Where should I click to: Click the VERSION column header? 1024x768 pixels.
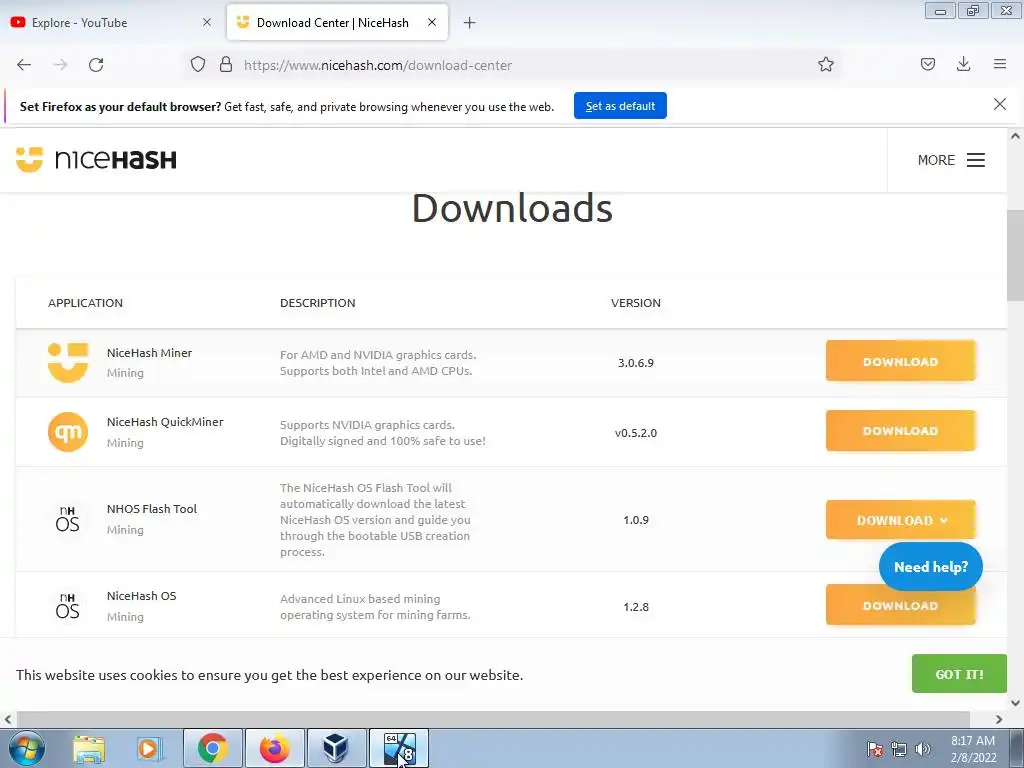636,303
